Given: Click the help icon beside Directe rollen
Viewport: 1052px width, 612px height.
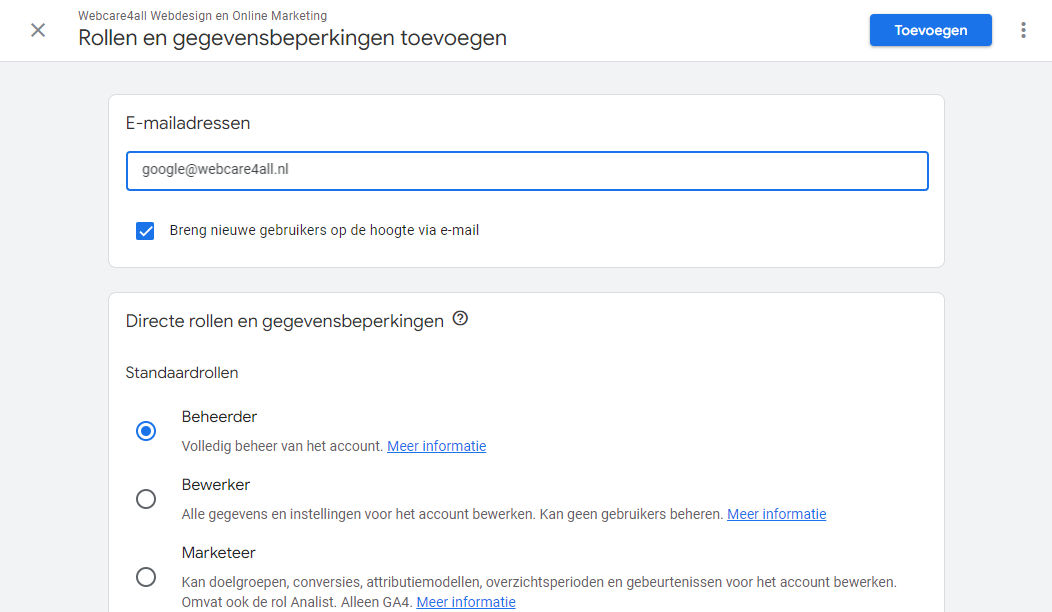Looking at the screenshot, I should [x=460, y=317].
